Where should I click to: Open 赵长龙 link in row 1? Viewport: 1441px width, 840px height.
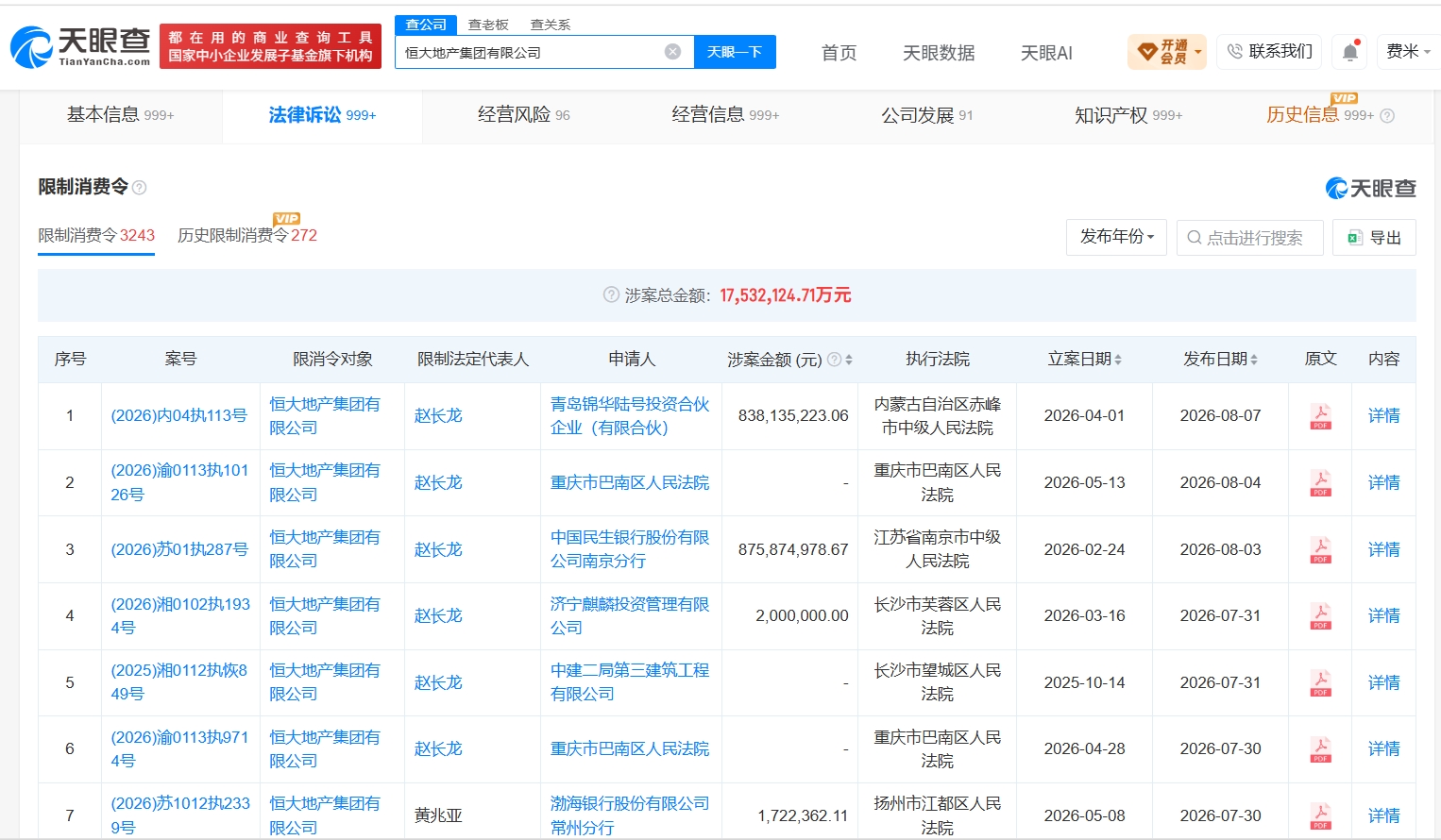[438, 416]
